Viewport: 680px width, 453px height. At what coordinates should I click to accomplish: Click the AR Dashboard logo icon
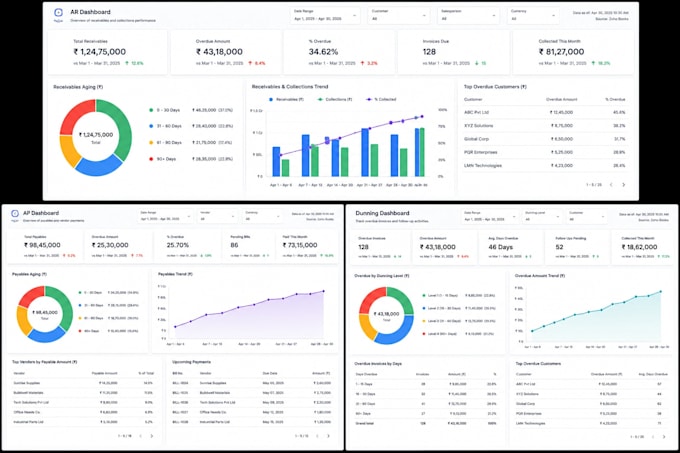pyautogui.click(x=58, y=12)
